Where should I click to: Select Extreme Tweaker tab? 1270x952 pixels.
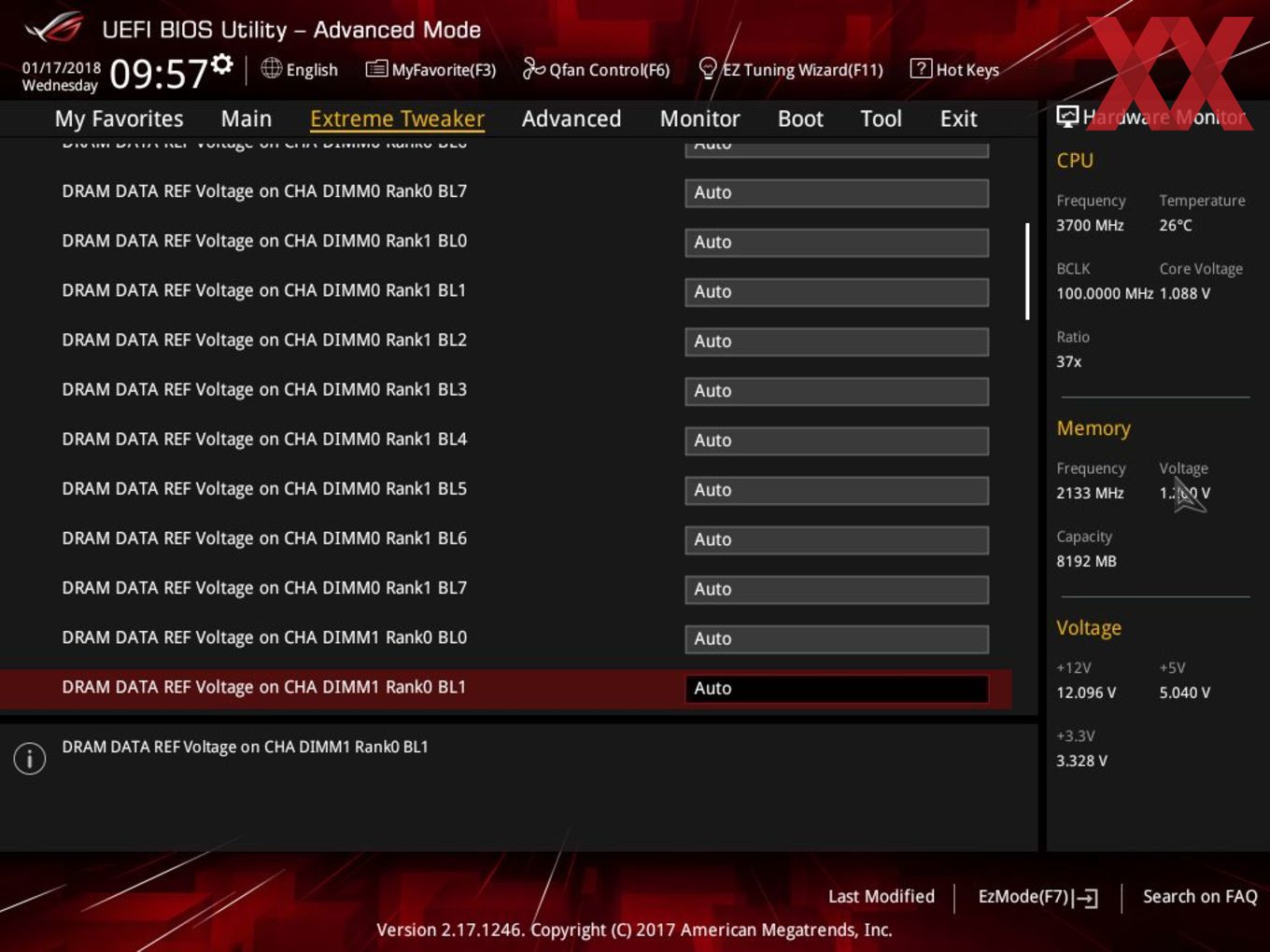coord(397,119)
